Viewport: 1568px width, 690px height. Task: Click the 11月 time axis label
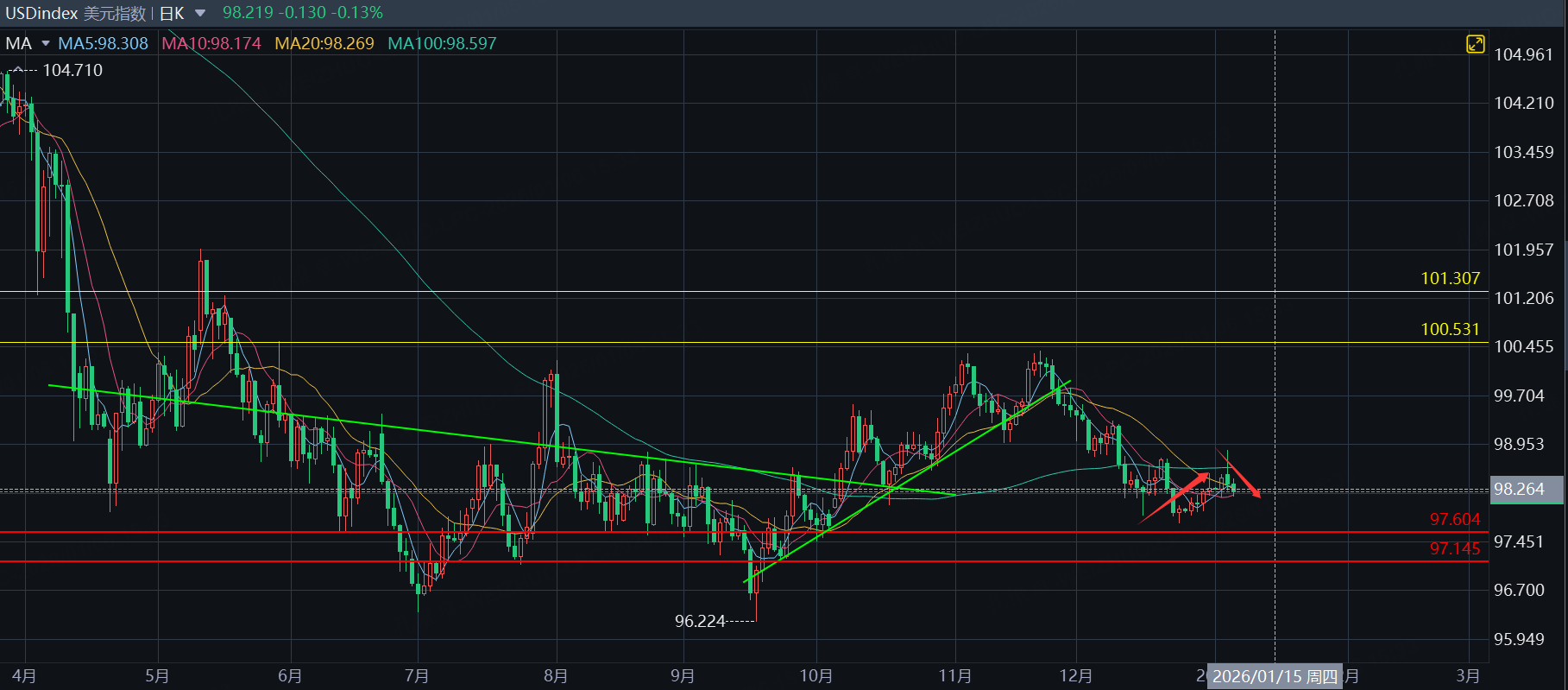(x=955, y=676)
